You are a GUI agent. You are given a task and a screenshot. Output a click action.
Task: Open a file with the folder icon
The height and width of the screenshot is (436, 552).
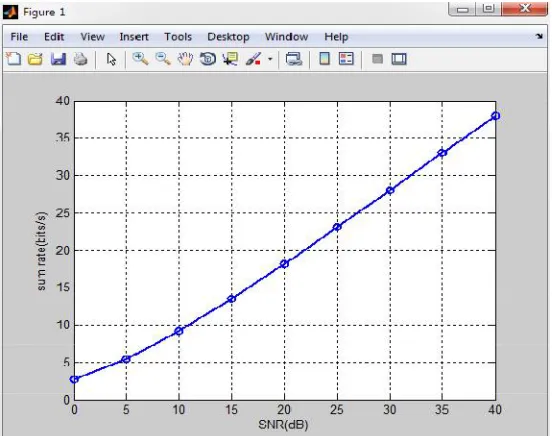[x=35, y=59]
